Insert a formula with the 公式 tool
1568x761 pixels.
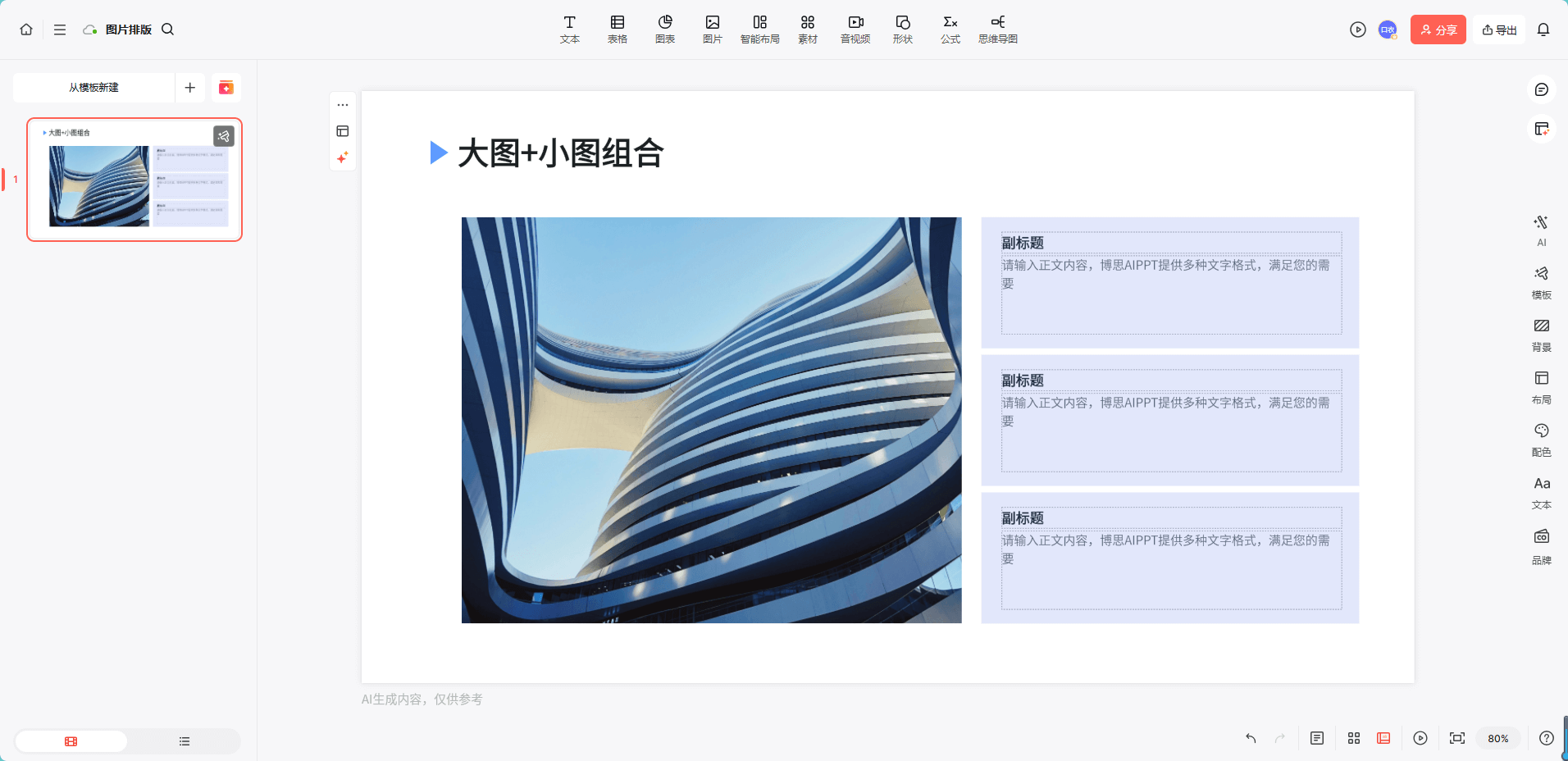pos(949,29)
